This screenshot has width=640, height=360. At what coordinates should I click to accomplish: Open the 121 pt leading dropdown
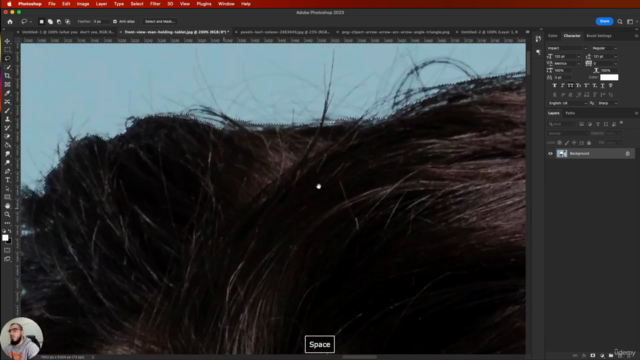click(x=616, y=56)
